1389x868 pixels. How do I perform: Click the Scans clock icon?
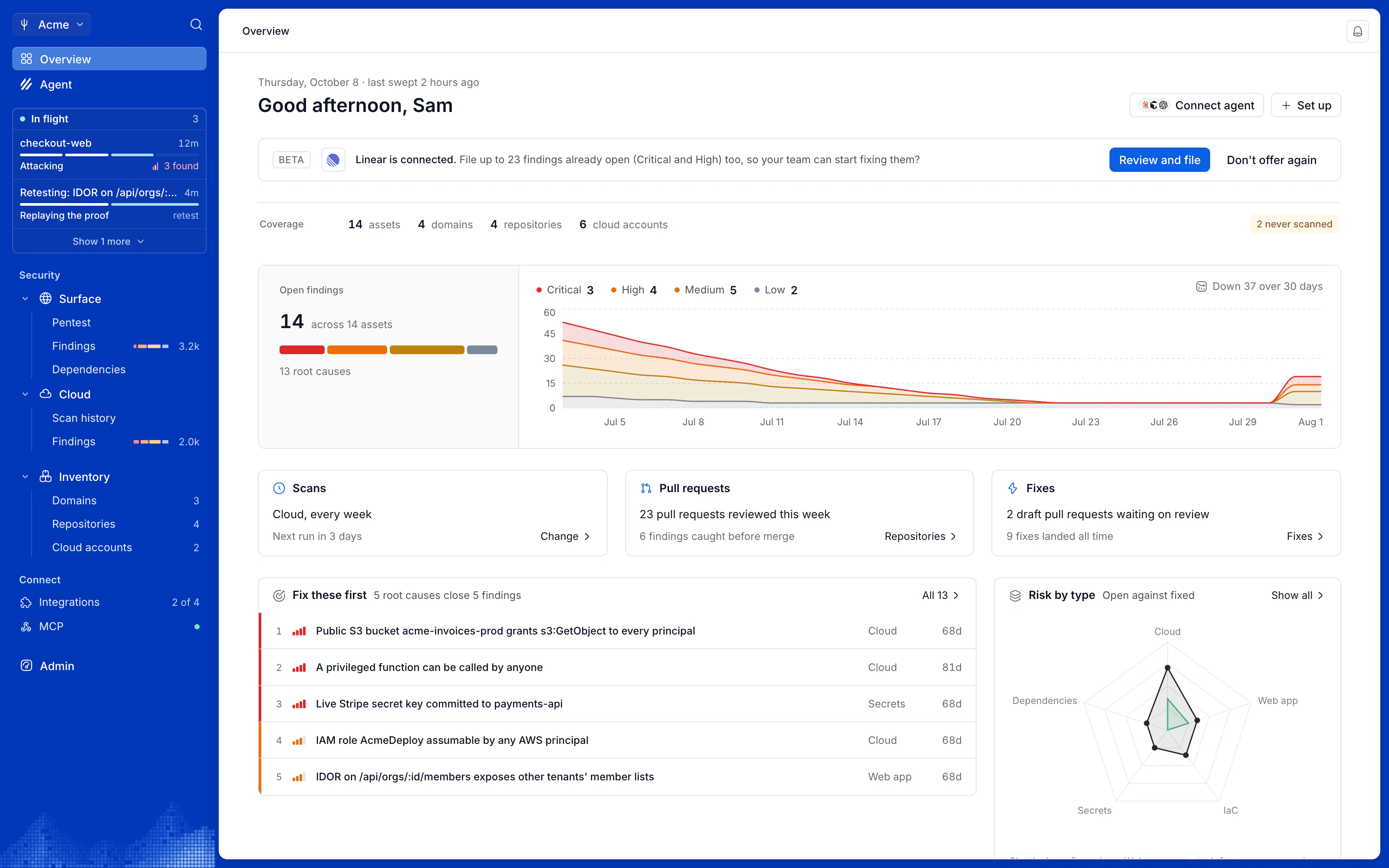coord(279,488)
